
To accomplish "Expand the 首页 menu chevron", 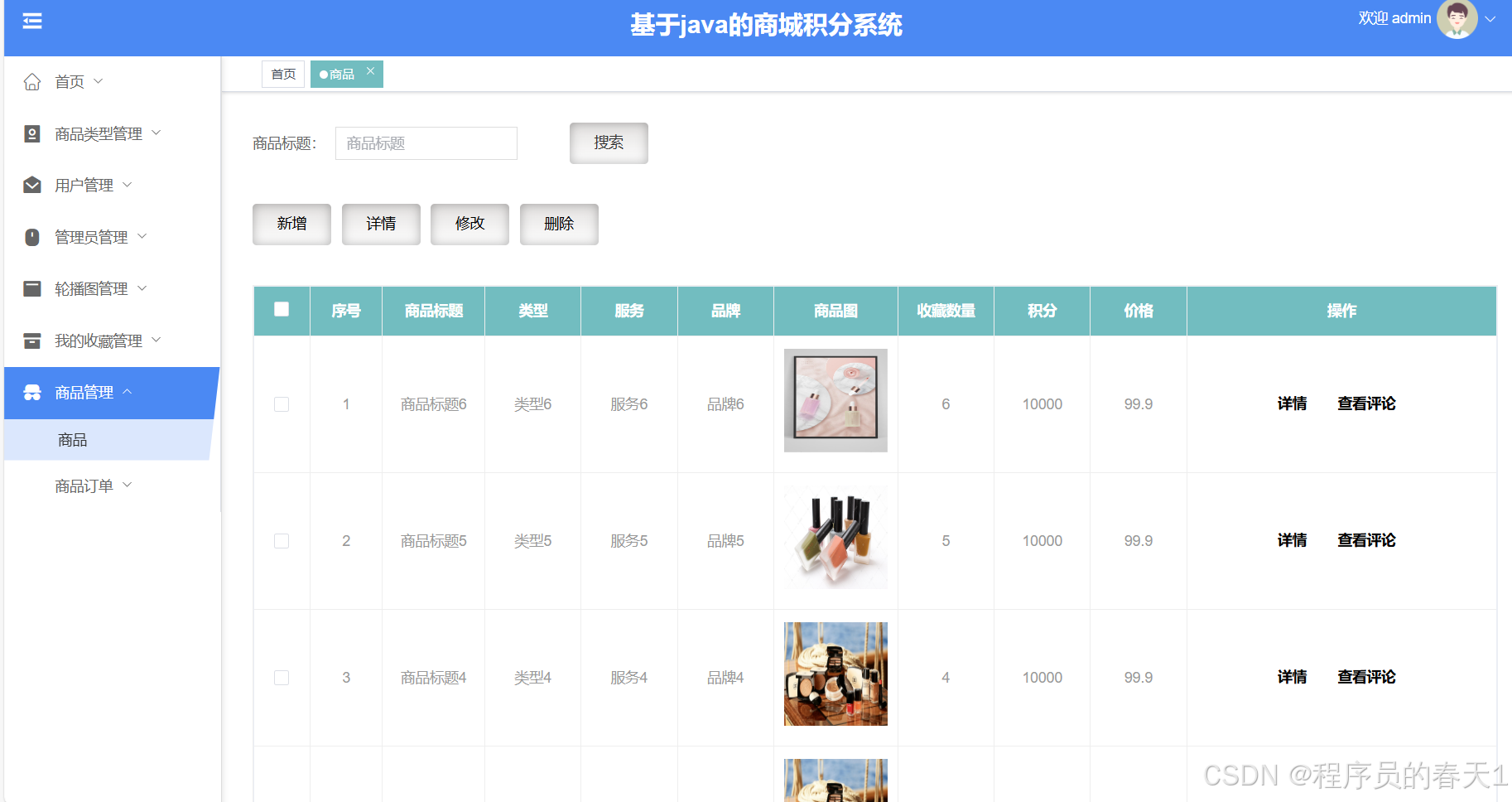I will tap(99, 81).
